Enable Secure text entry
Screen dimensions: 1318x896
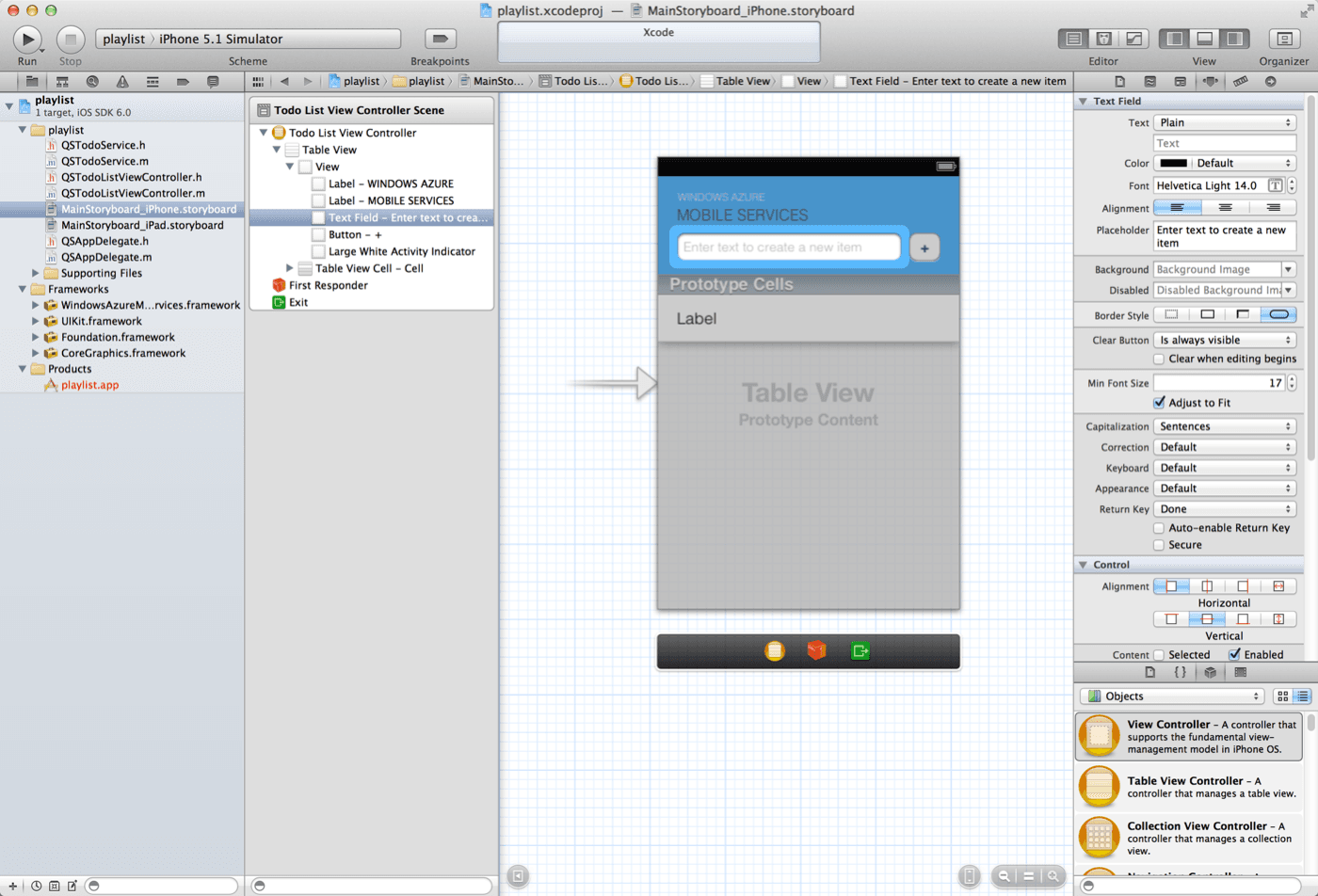coord(1159,546)
